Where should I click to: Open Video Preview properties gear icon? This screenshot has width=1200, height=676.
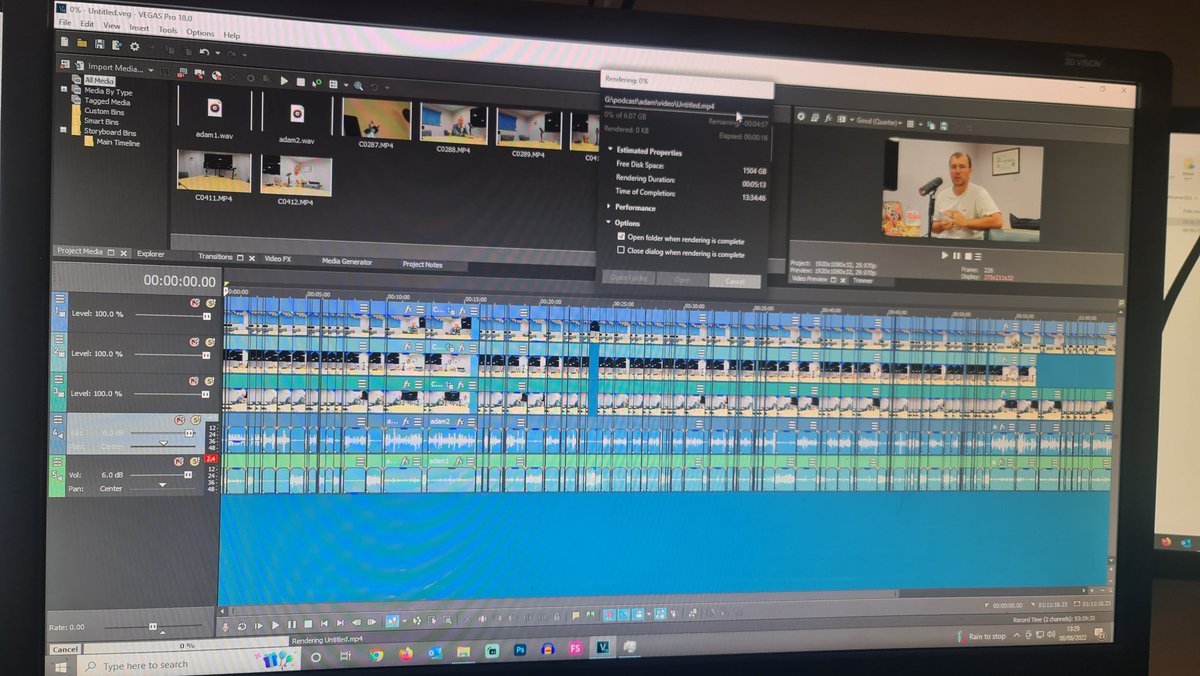coord(801,117)
